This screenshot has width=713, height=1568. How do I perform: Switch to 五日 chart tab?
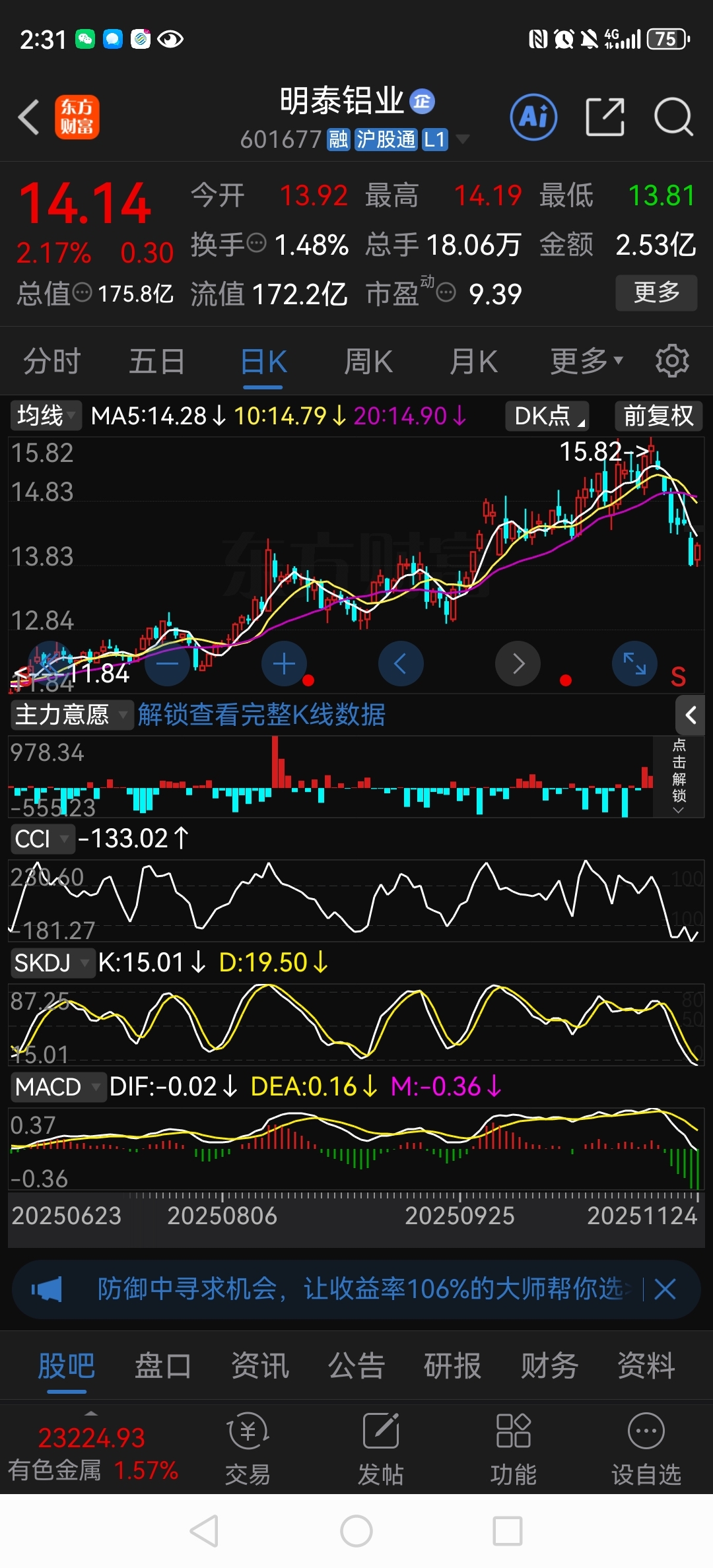coord(156,361)
